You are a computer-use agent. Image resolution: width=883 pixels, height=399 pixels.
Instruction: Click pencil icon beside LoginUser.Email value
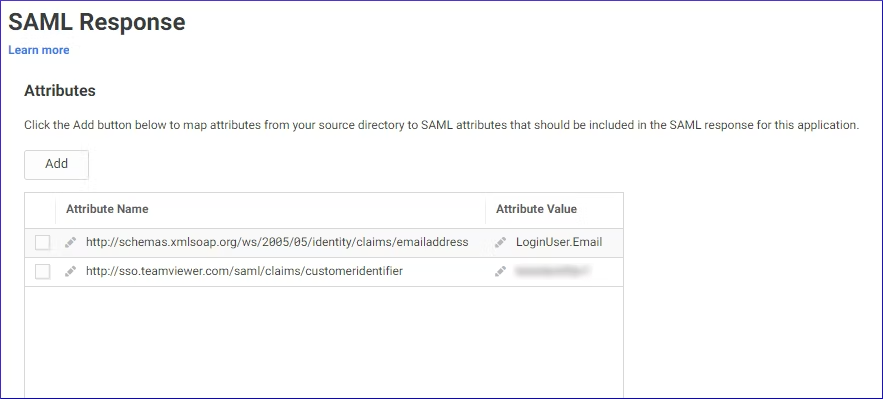[500, 243]
